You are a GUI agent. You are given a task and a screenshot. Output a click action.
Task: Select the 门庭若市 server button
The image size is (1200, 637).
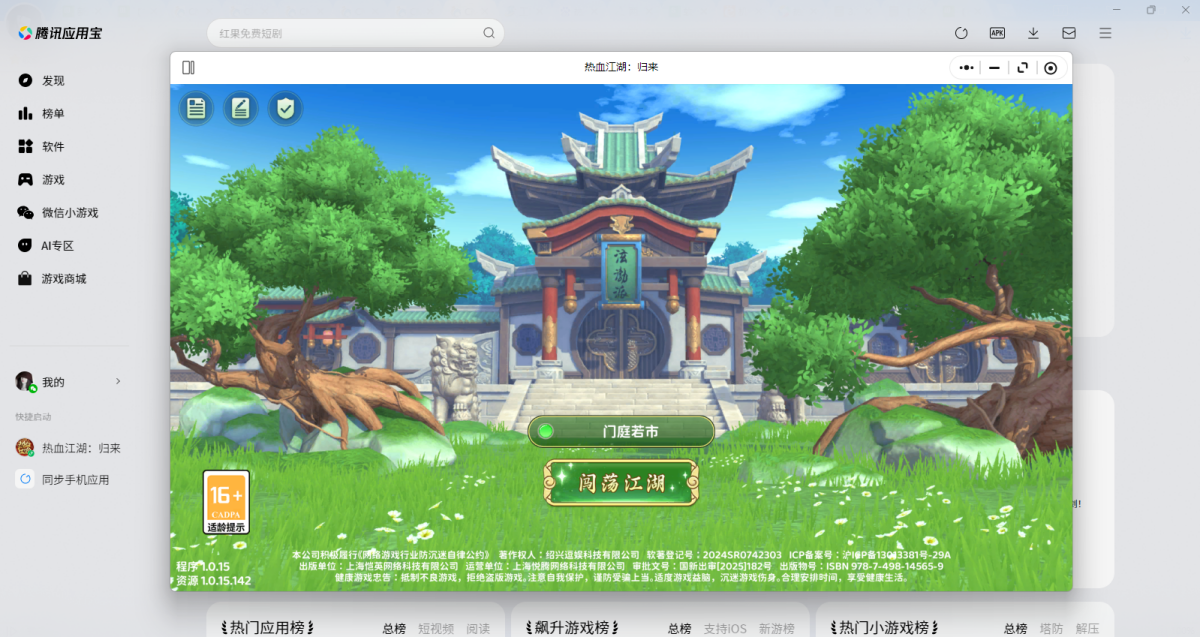click(621, 431)
